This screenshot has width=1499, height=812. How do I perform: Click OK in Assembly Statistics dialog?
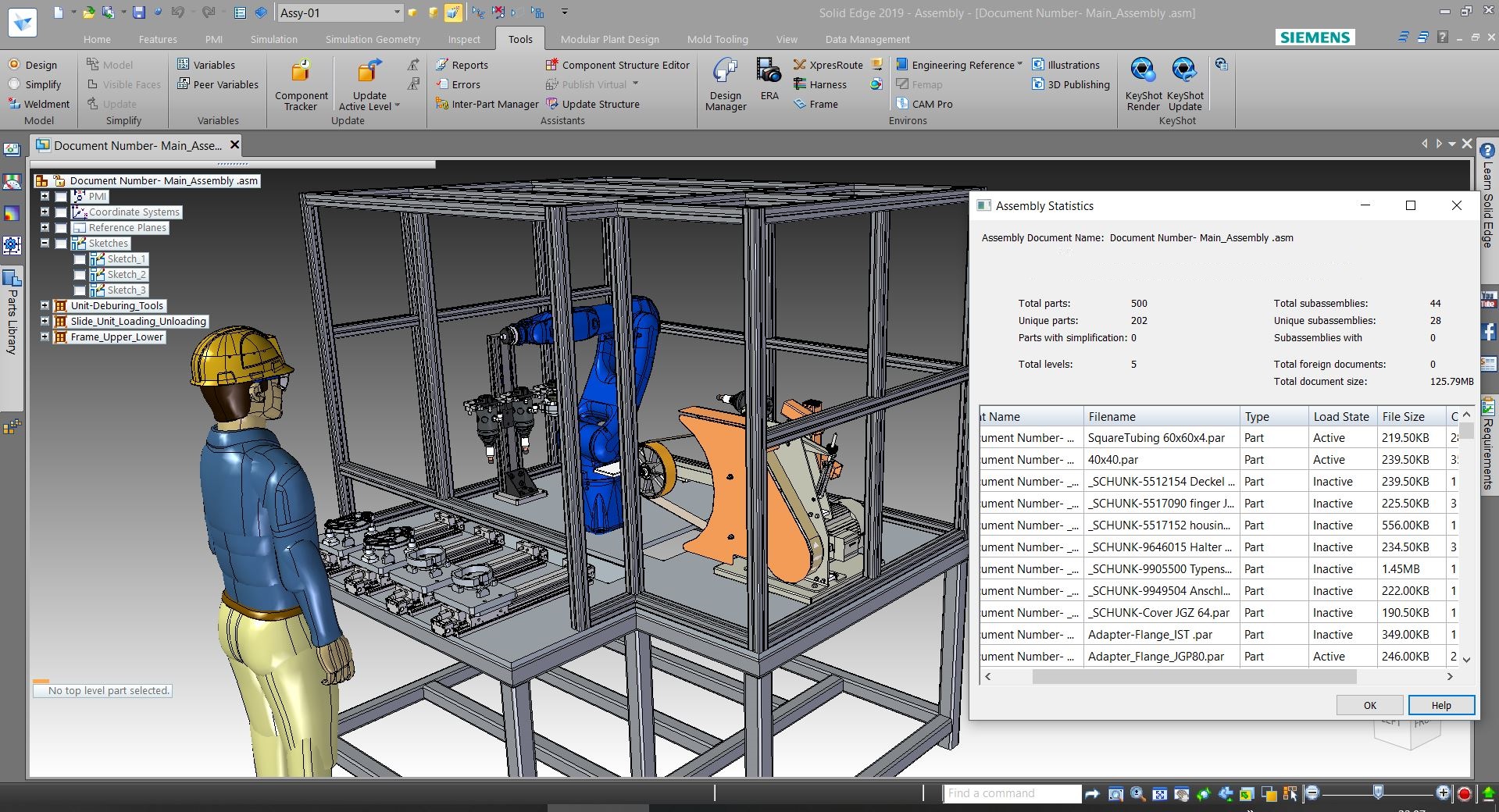tap(1370, 705)
